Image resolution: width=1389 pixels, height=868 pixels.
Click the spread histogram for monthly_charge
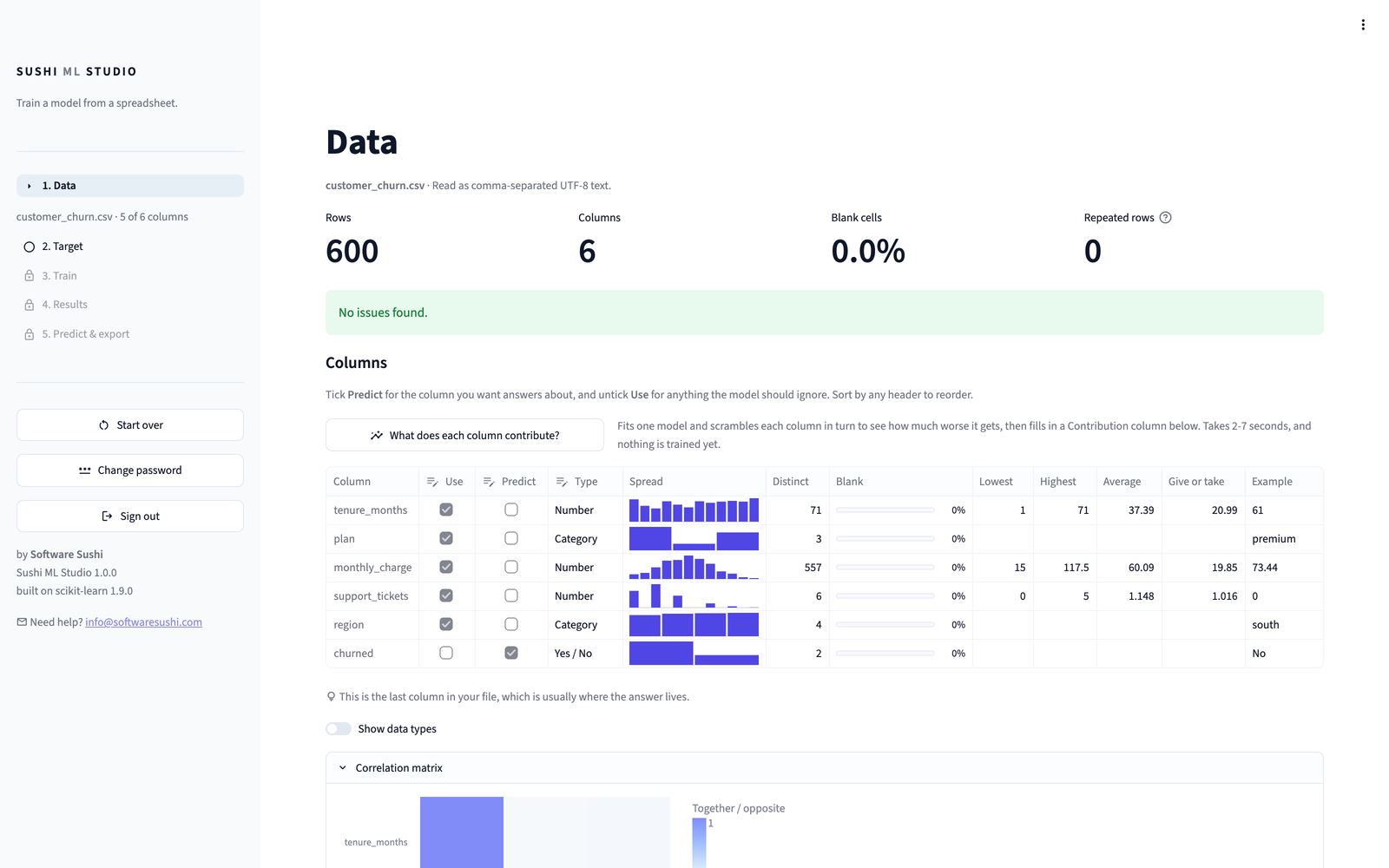click(x=694, y=568)
